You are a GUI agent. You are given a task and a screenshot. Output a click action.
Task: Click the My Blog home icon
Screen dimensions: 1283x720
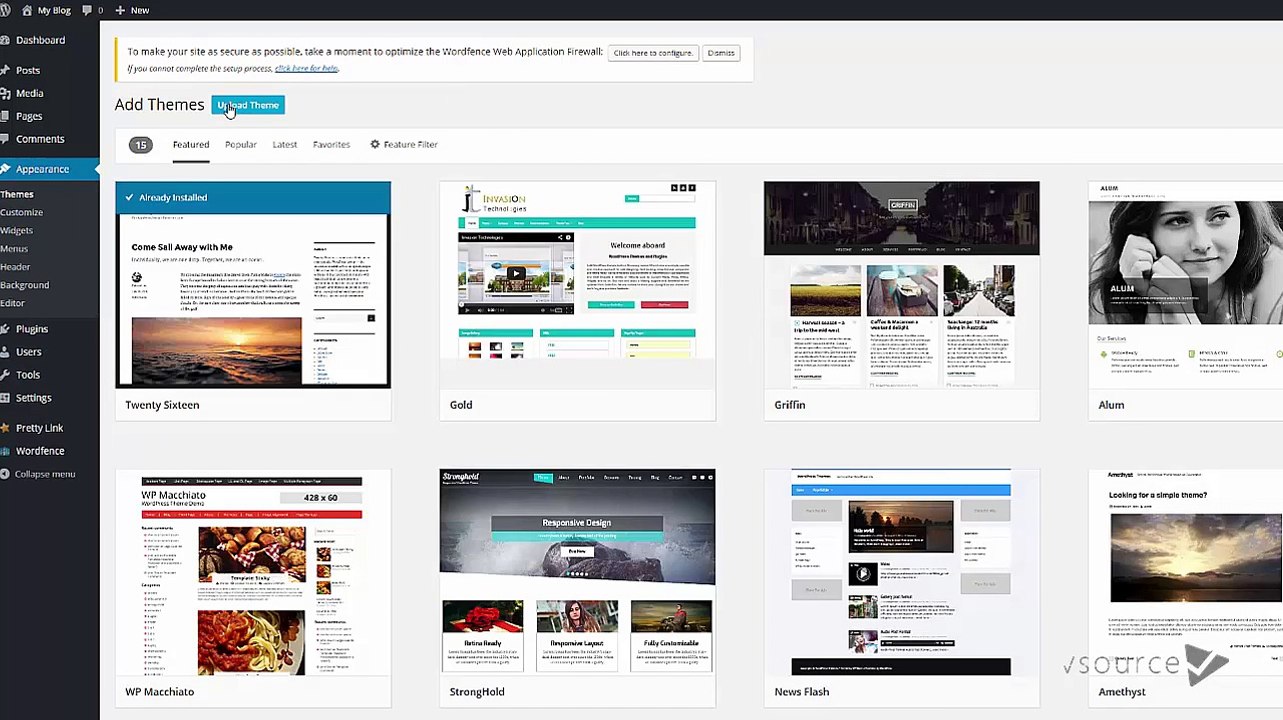[27, 10]
